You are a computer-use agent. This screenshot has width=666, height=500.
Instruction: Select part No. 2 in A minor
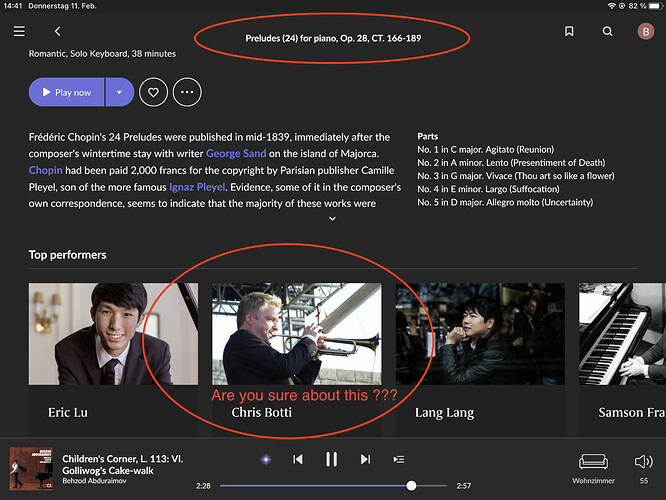coord(511,163)
